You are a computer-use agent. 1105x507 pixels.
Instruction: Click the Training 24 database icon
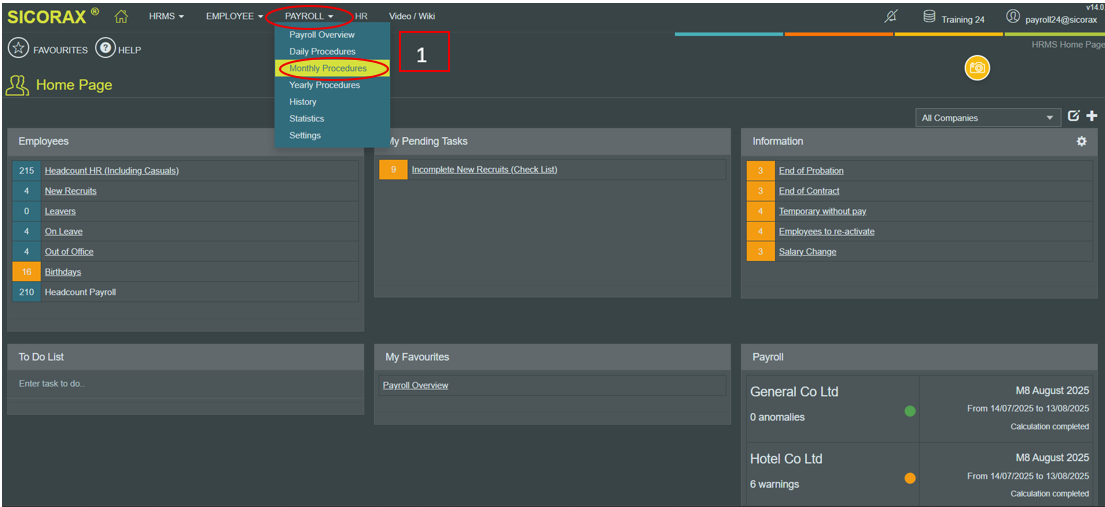pos(930,16)
